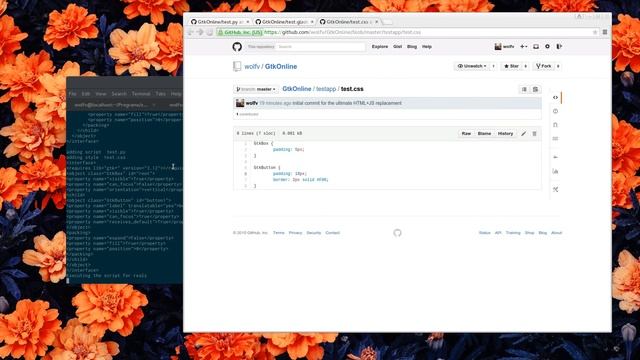Open the Unwatch dropdown button
Screen dimensions: 640x360
point(471,66)
